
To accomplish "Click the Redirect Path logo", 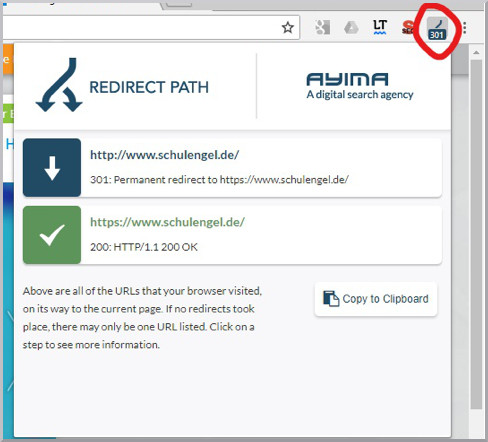I will tap(122, 85).
